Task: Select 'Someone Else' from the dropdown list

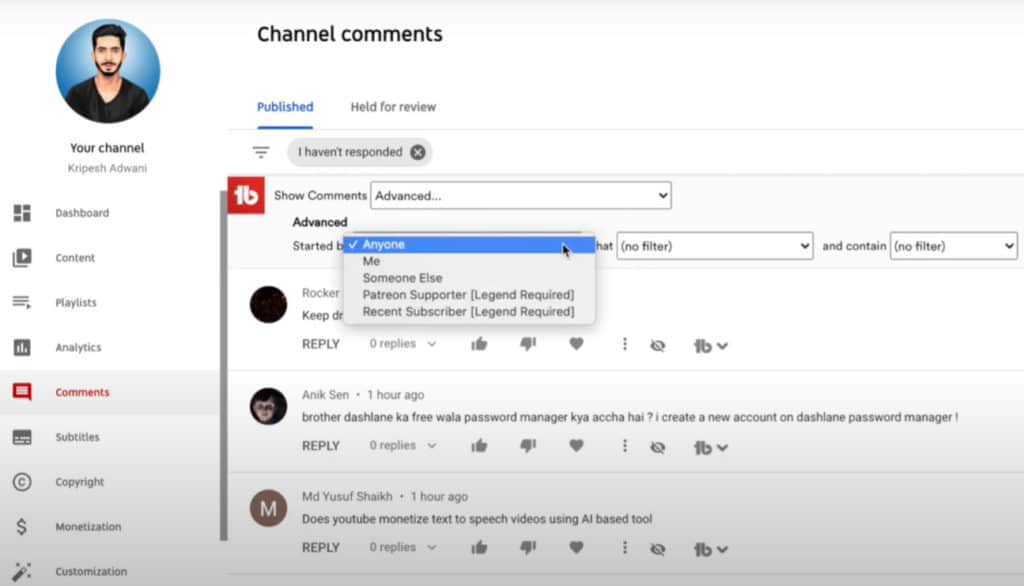Action: pyautogui.click(x=402, y=278)
